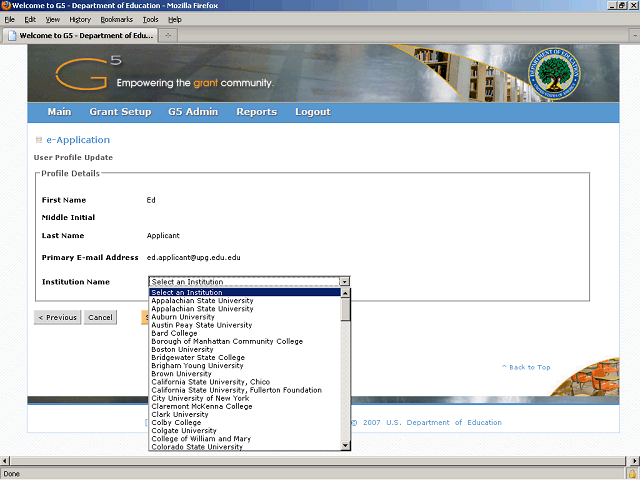Select Colgate University from the list

(244, 431)
